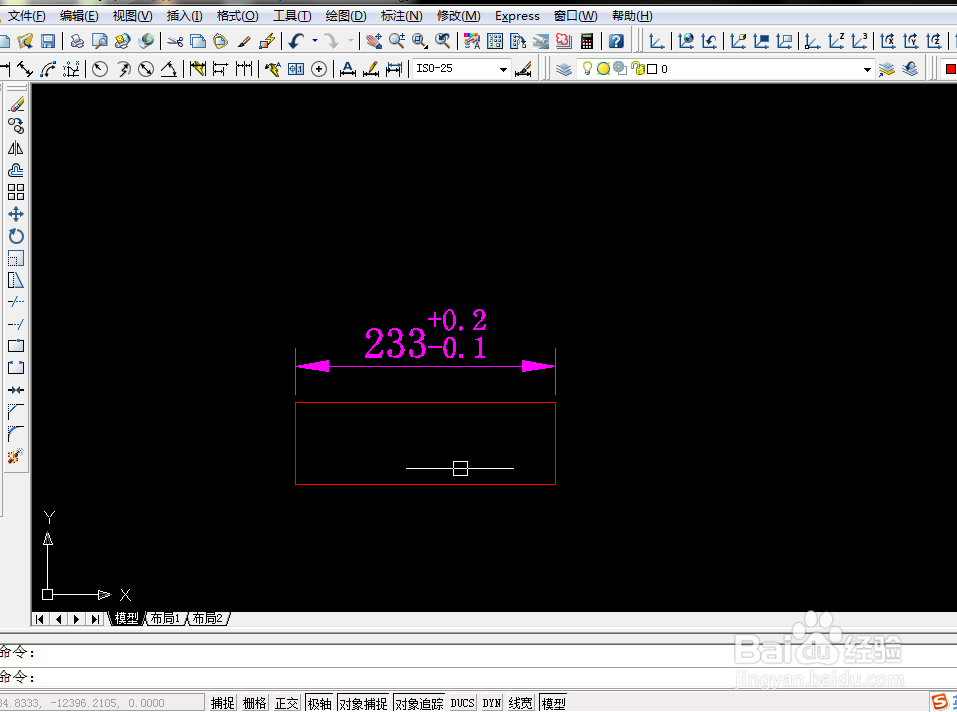This screenshot has width=957, height=712.
Task: Open the 文件(F) menu
Action: pos(27,16)
